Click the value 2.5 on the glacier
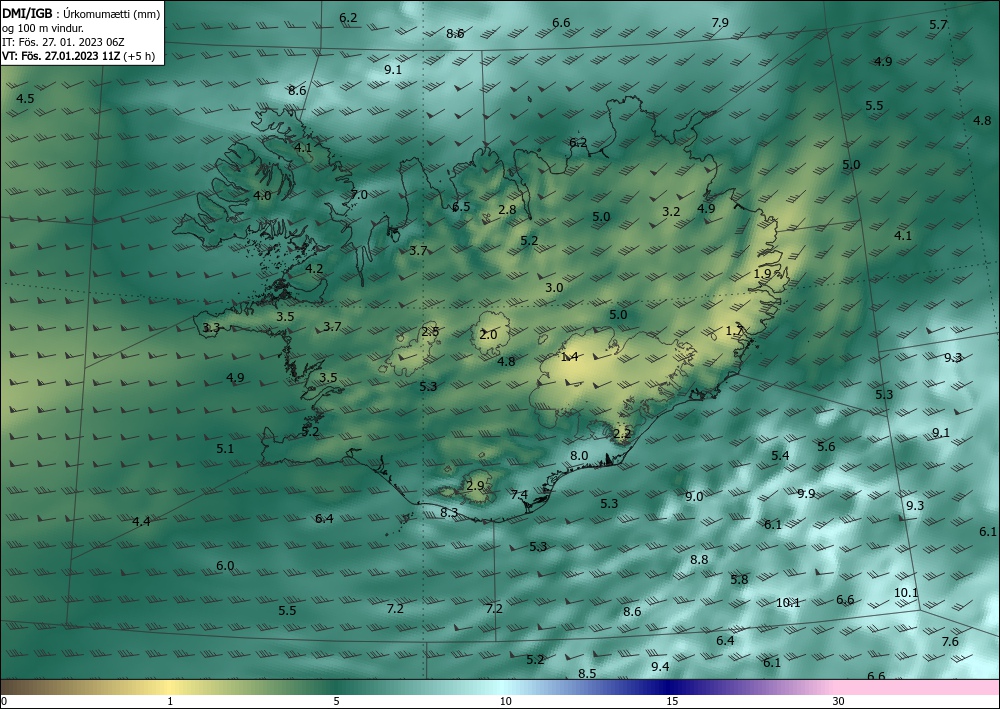The width and height of the screenshot is (1000, 709). click(x=430, y=331)
